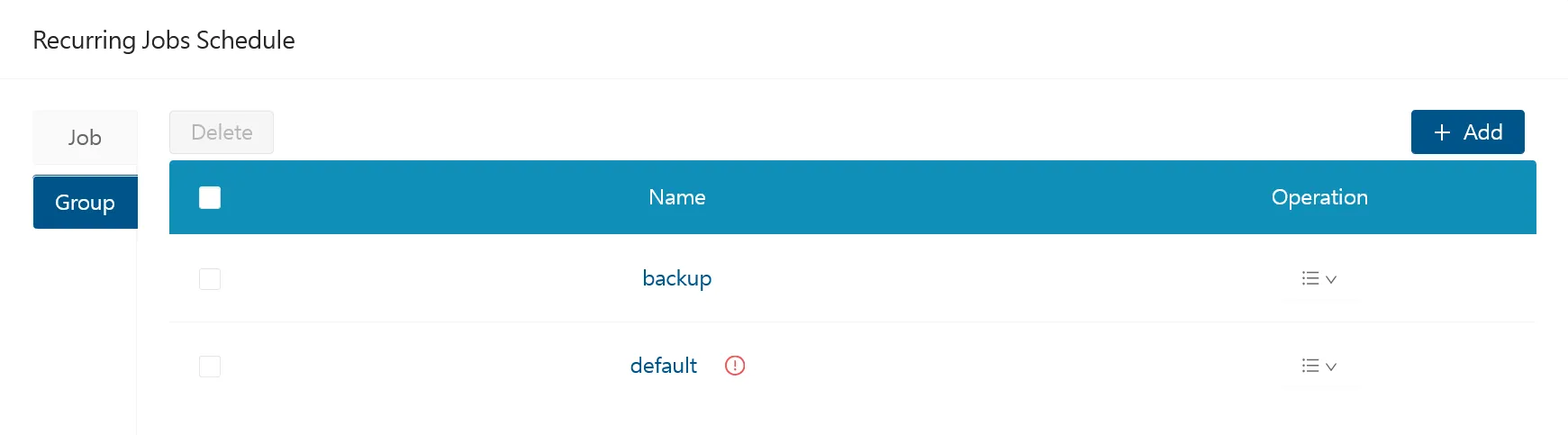Click the list icon in default row
1568x435 pixels.
click(1310, 366)
